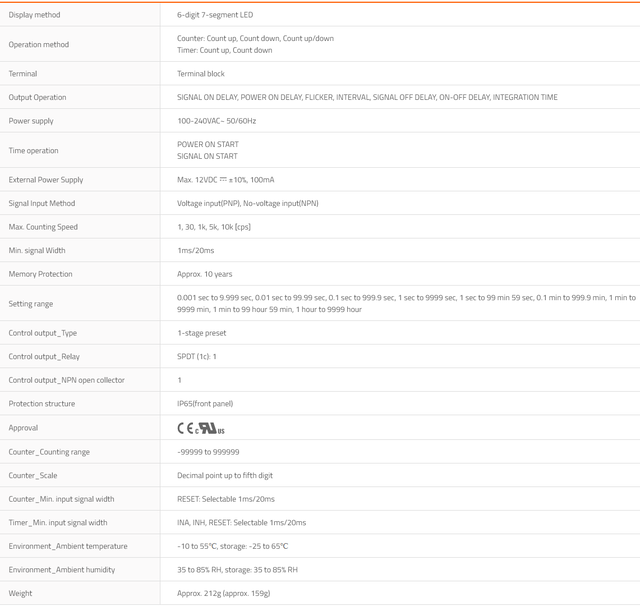
Task: Click the "100-240VAC~ 50/60Hz" power supply value
Action: click(x=217, y=121)
